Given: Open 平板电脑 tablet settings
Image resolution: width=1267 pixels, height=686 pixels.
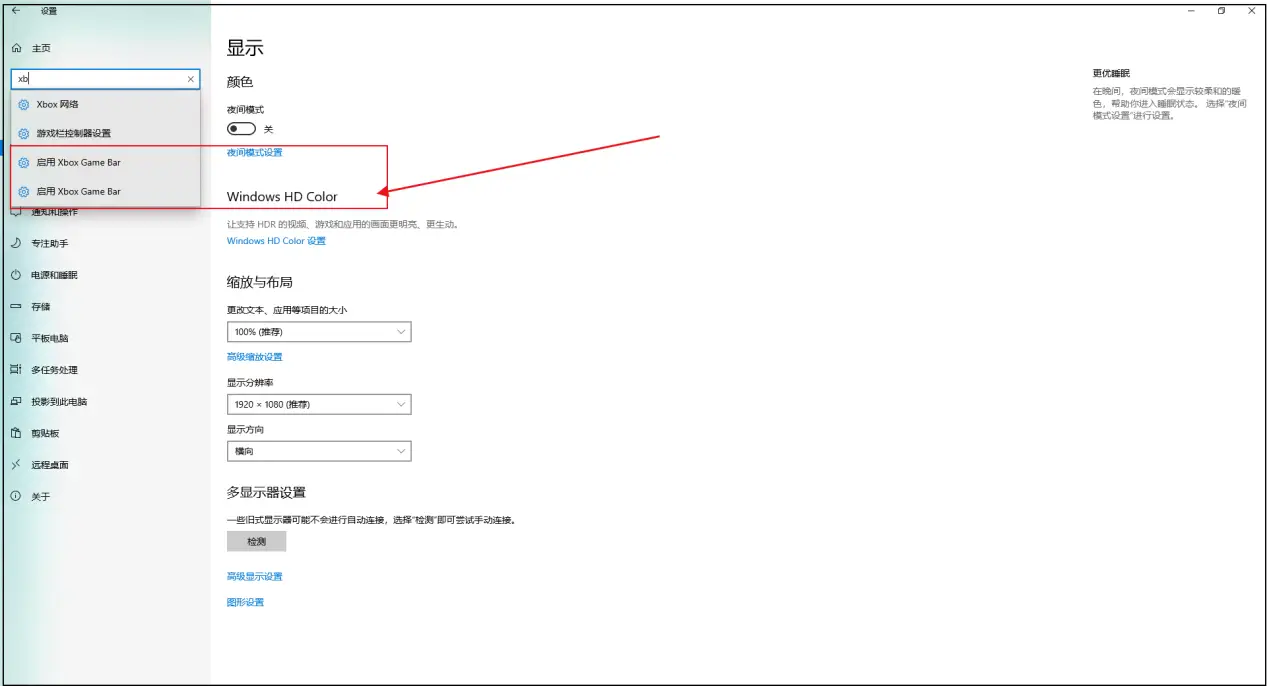Looking at the screenshot, I should 40,338.
